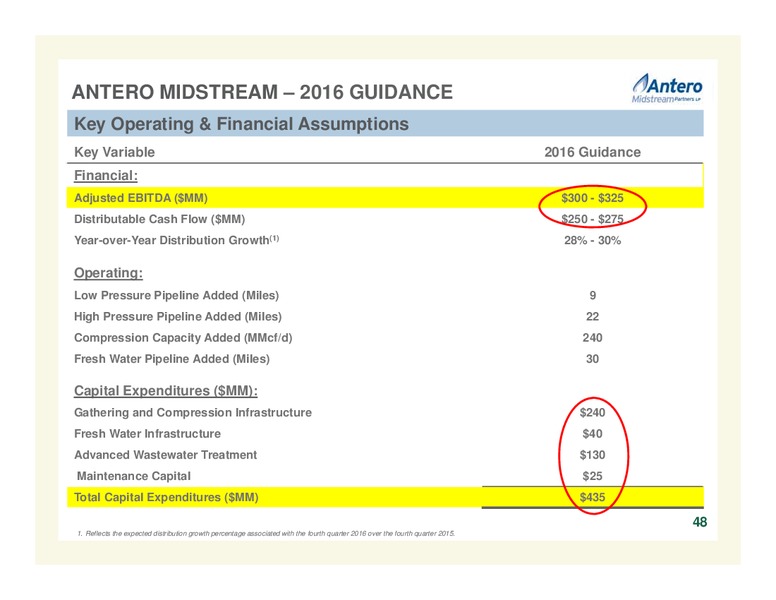Click 'Total Capital Expenditures ($MM)' label
This screenshot has width=776, height=600.
point(166,498)
